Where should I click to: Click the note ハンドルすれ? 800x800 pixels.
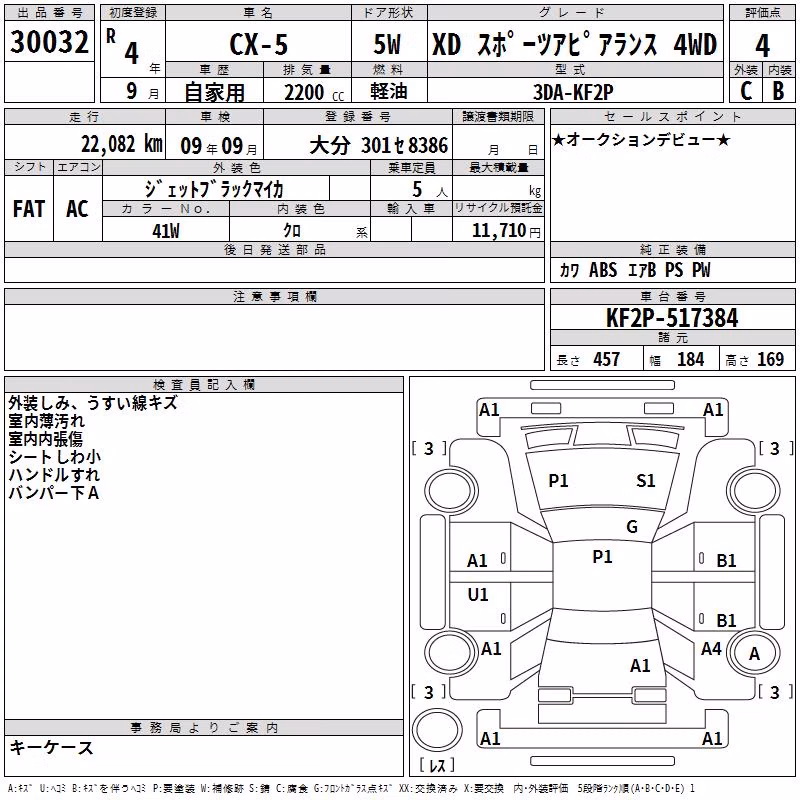(54, 474)
